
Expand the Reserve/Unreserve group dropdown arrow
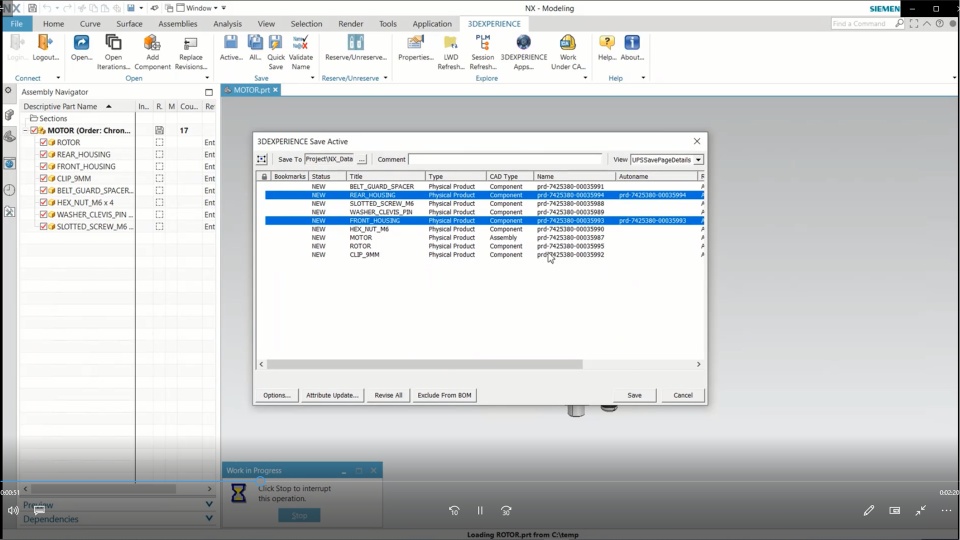coord(385,78)
